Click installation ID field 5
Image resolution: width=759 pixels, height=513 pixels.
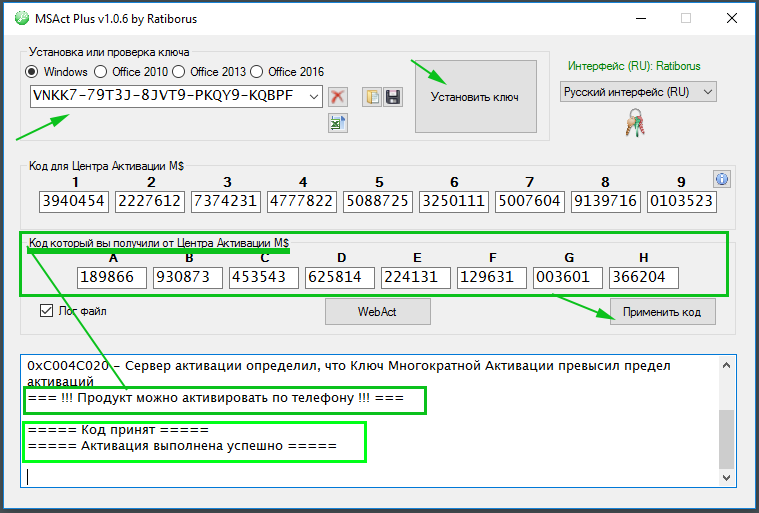click(377, 201)
